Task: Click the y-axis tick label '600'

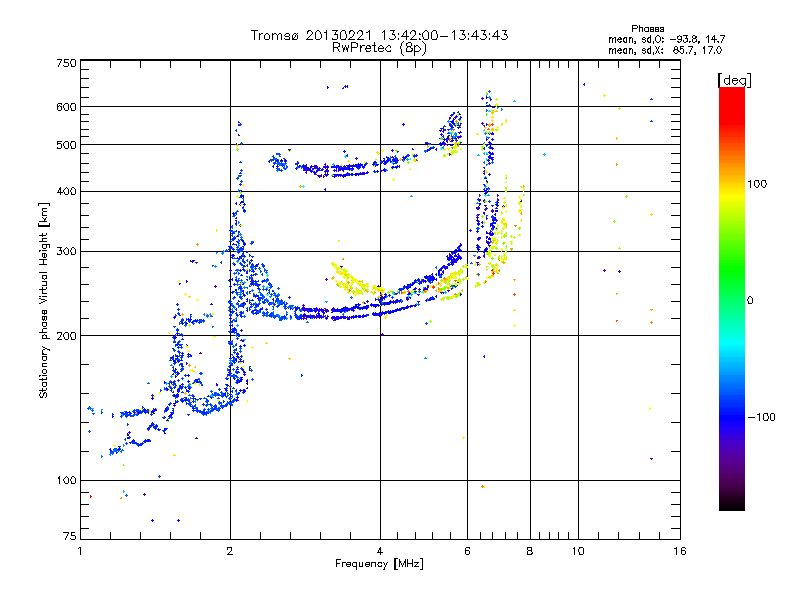Action: (x=66, y=107)
